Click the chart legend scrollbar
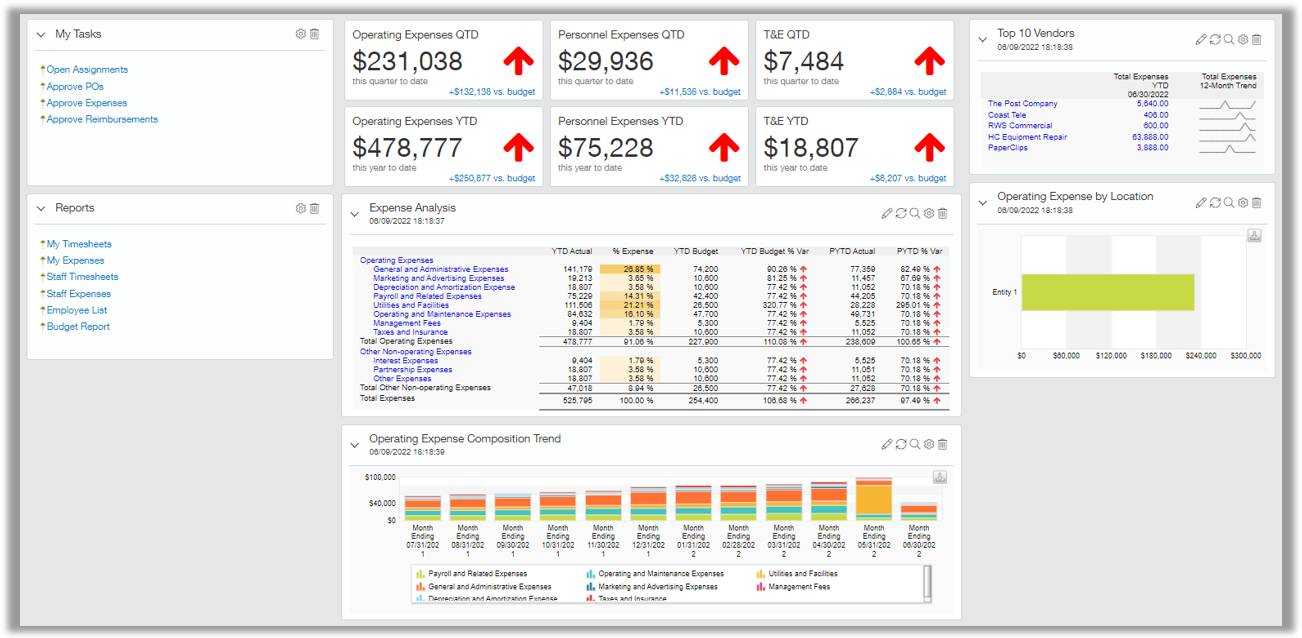This screenshot has width=1302, height=638. click(927, 583)
